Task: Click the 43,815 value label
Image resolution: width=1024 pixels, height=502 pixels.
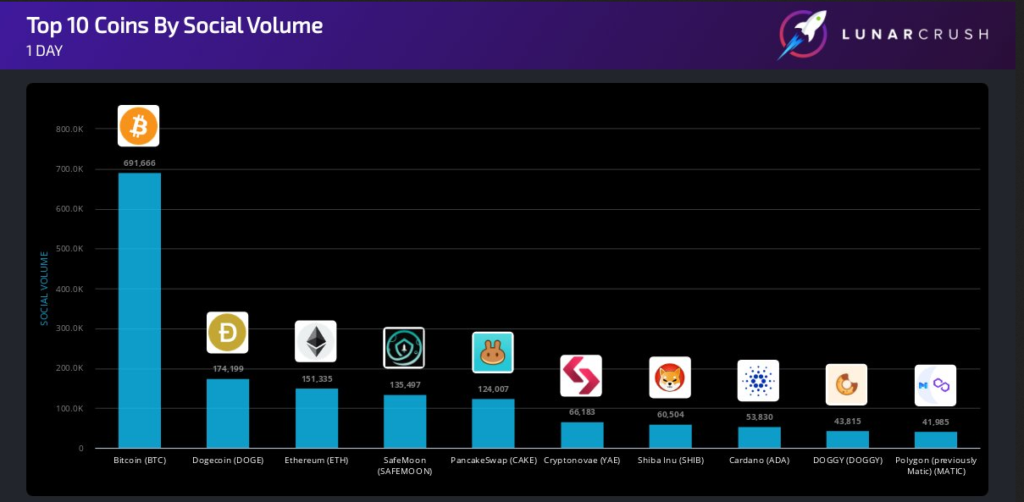Action: pyautogui.click(x=848, y=421)
